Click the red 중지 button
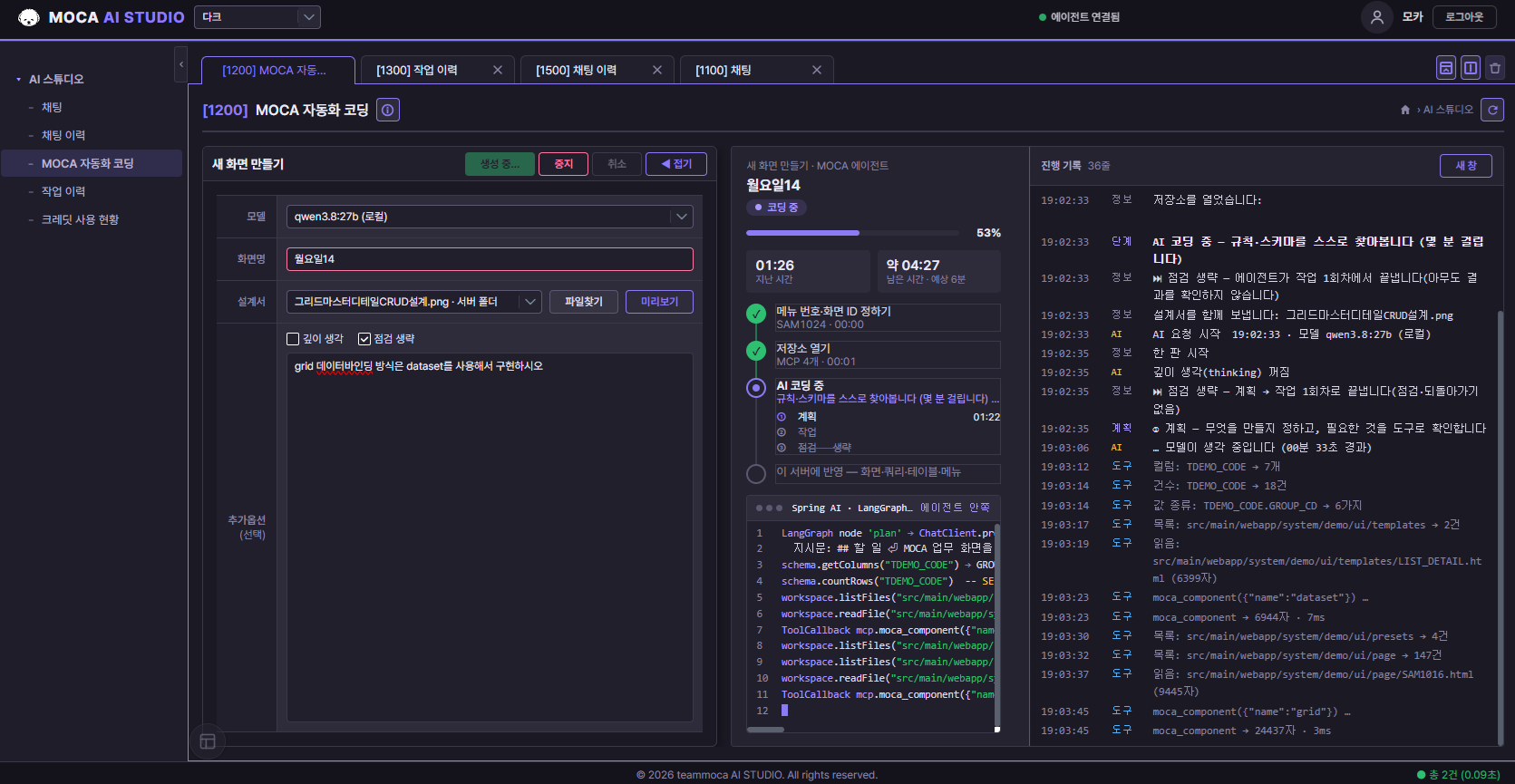1515x784 pixels. (x=563, y=164)
